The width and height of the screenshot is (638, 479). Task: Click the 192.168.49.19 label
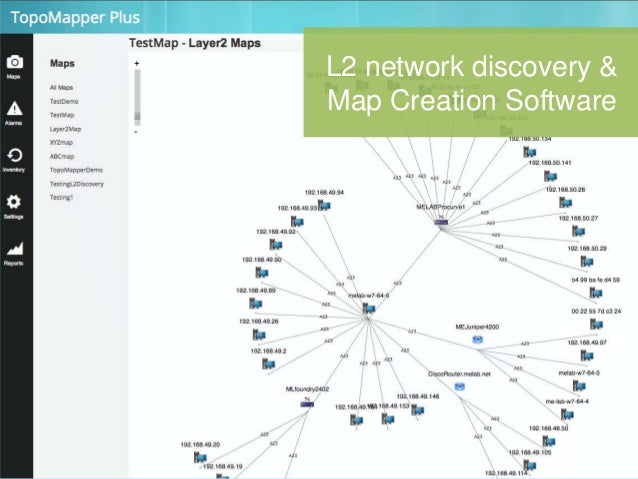pos(223,466)
